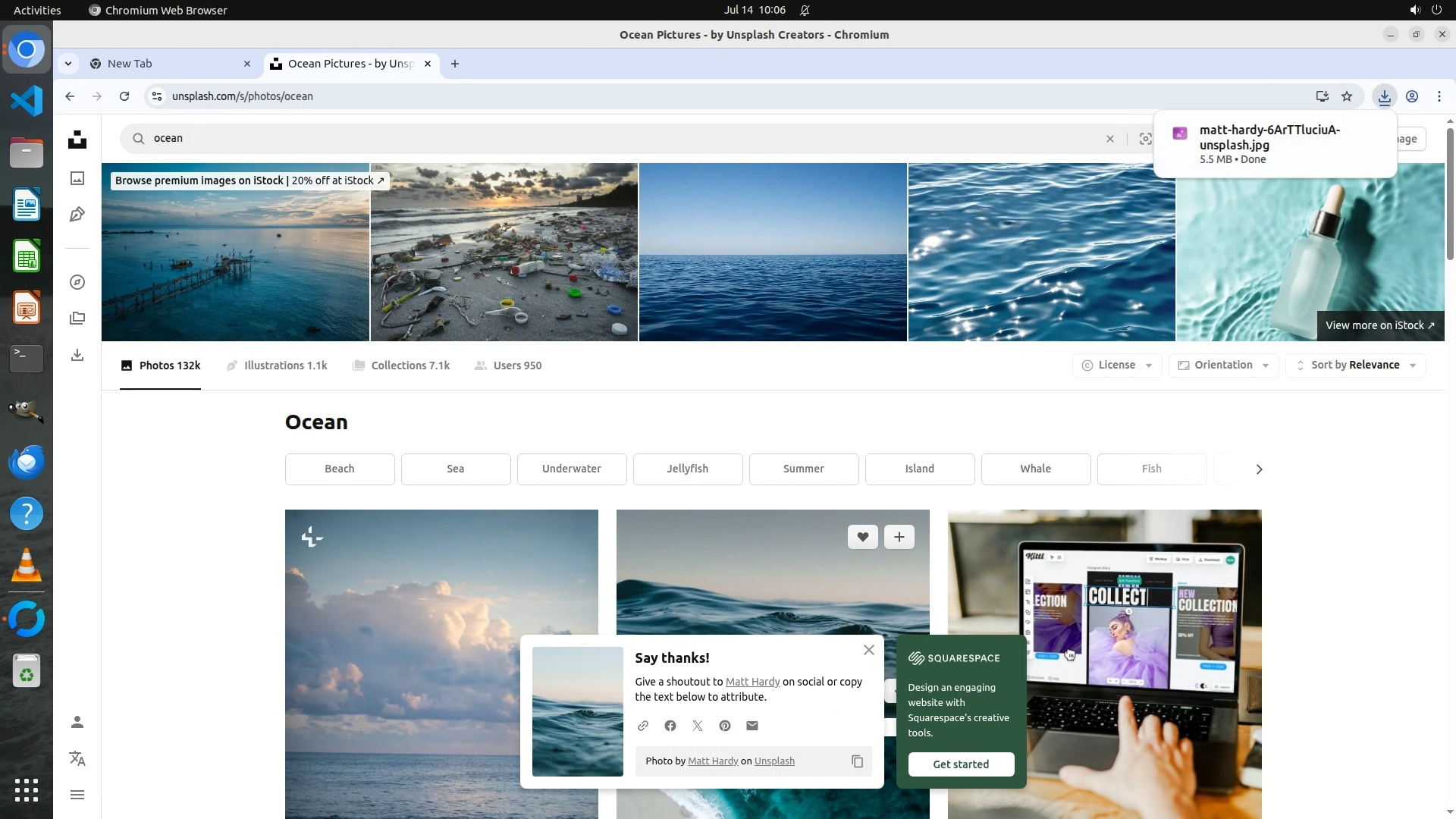The width and height of the screenshot is (1456, 819).
Task: Open visual search camera icon in search bar
Action: (x=1145, y=139)
